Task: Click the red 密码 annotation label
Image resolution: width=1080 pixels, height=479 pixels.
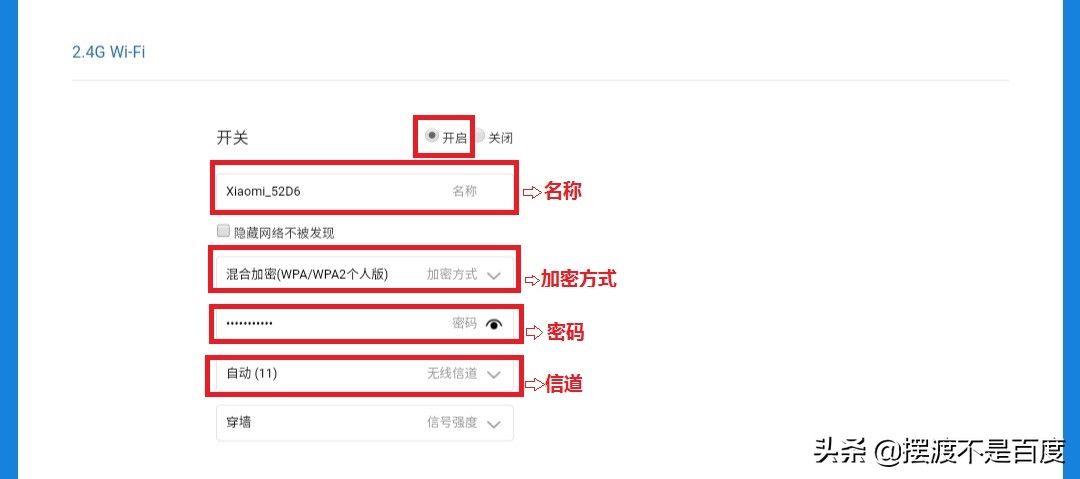Action: coord(563,332)
